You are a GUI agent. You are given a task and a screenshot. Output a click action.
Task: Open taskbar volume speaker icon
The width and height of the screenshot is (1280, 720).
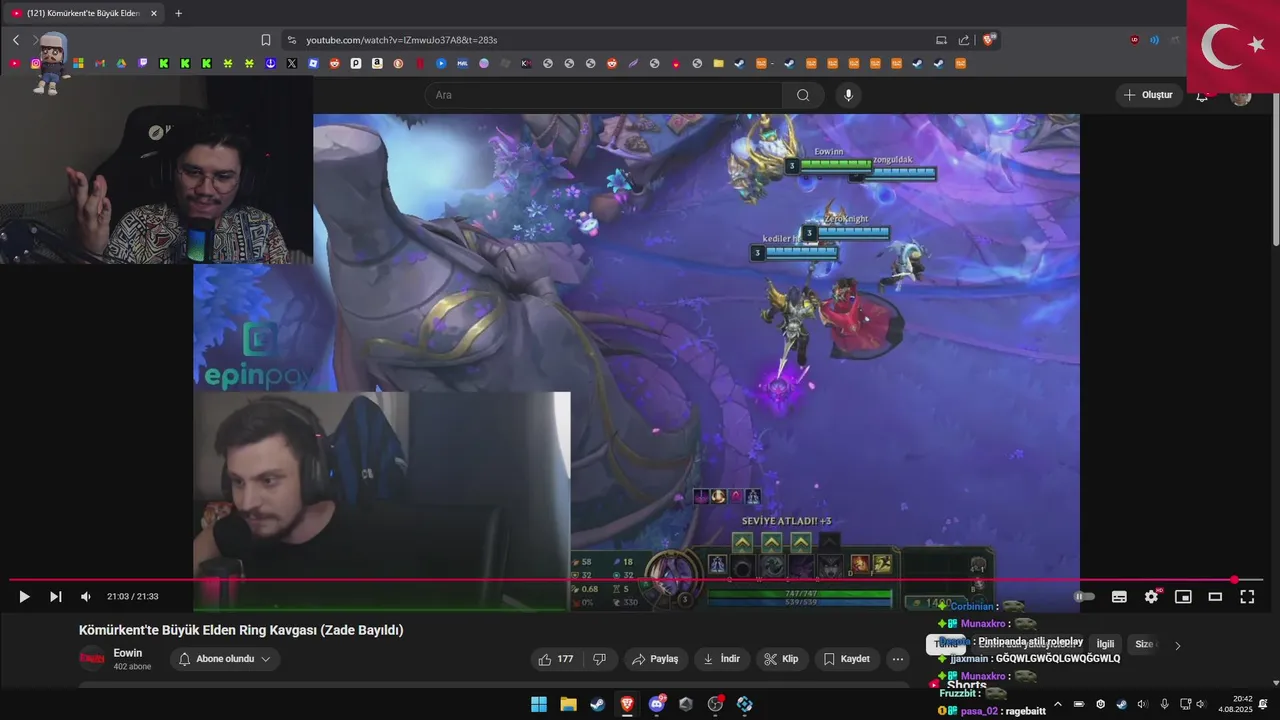[x=1201, y=704]
